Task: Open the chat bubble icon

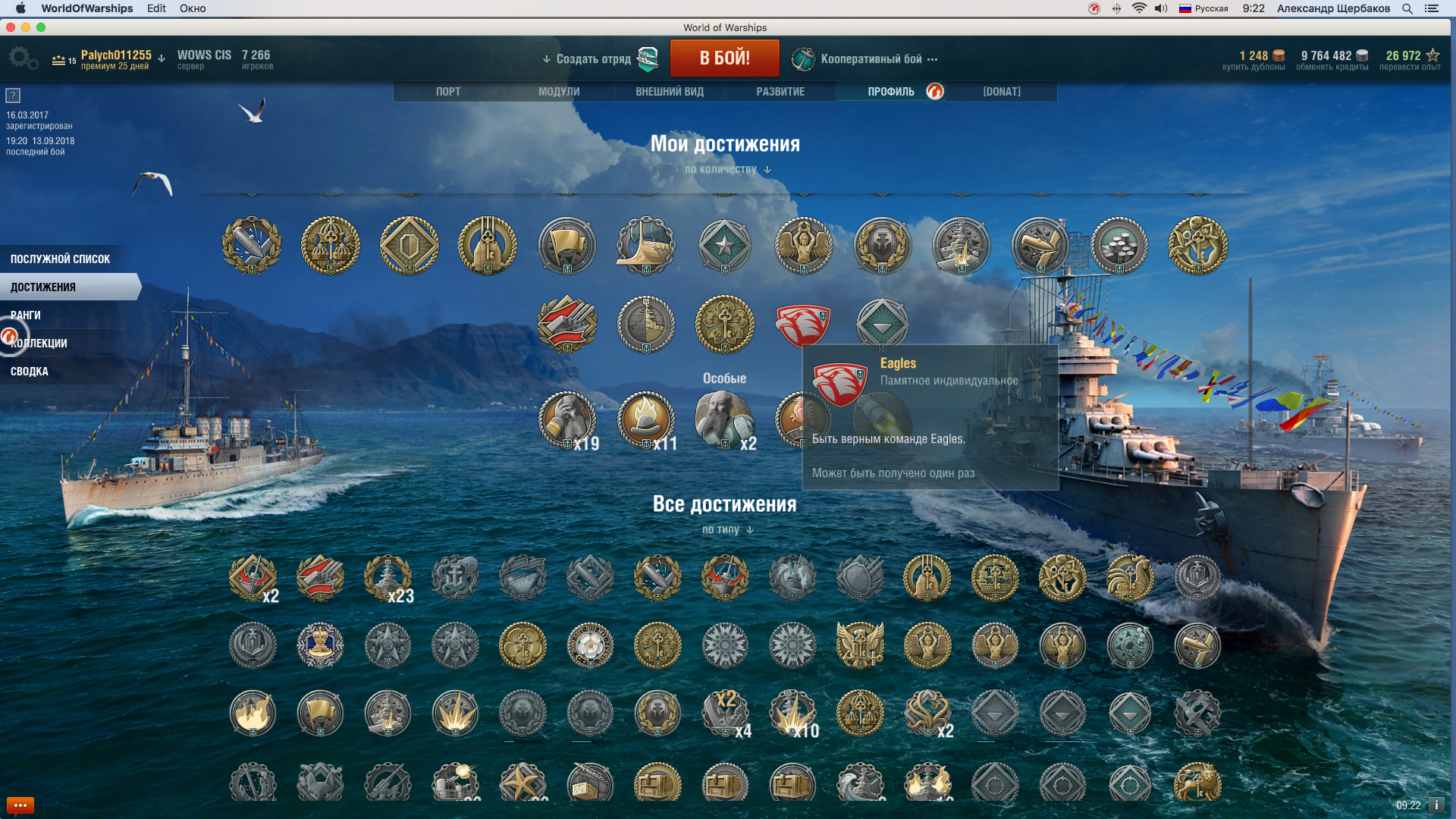Action: (x=20, y=805)
